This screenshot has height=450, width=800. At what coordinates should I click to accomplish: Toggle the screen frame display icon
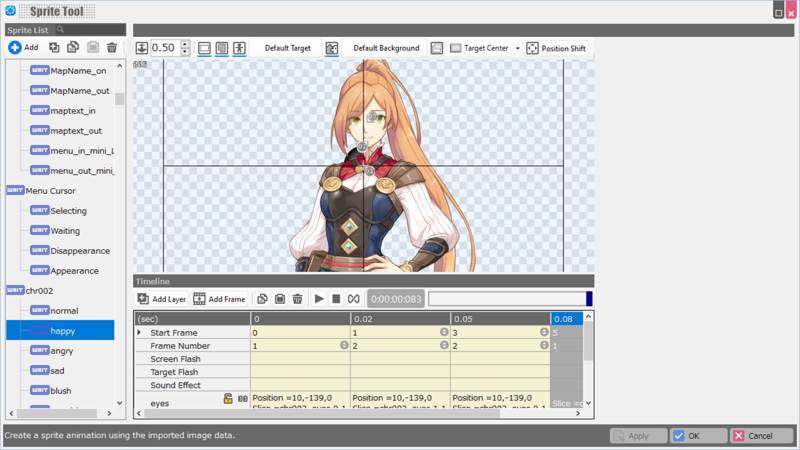pos(204,48)
